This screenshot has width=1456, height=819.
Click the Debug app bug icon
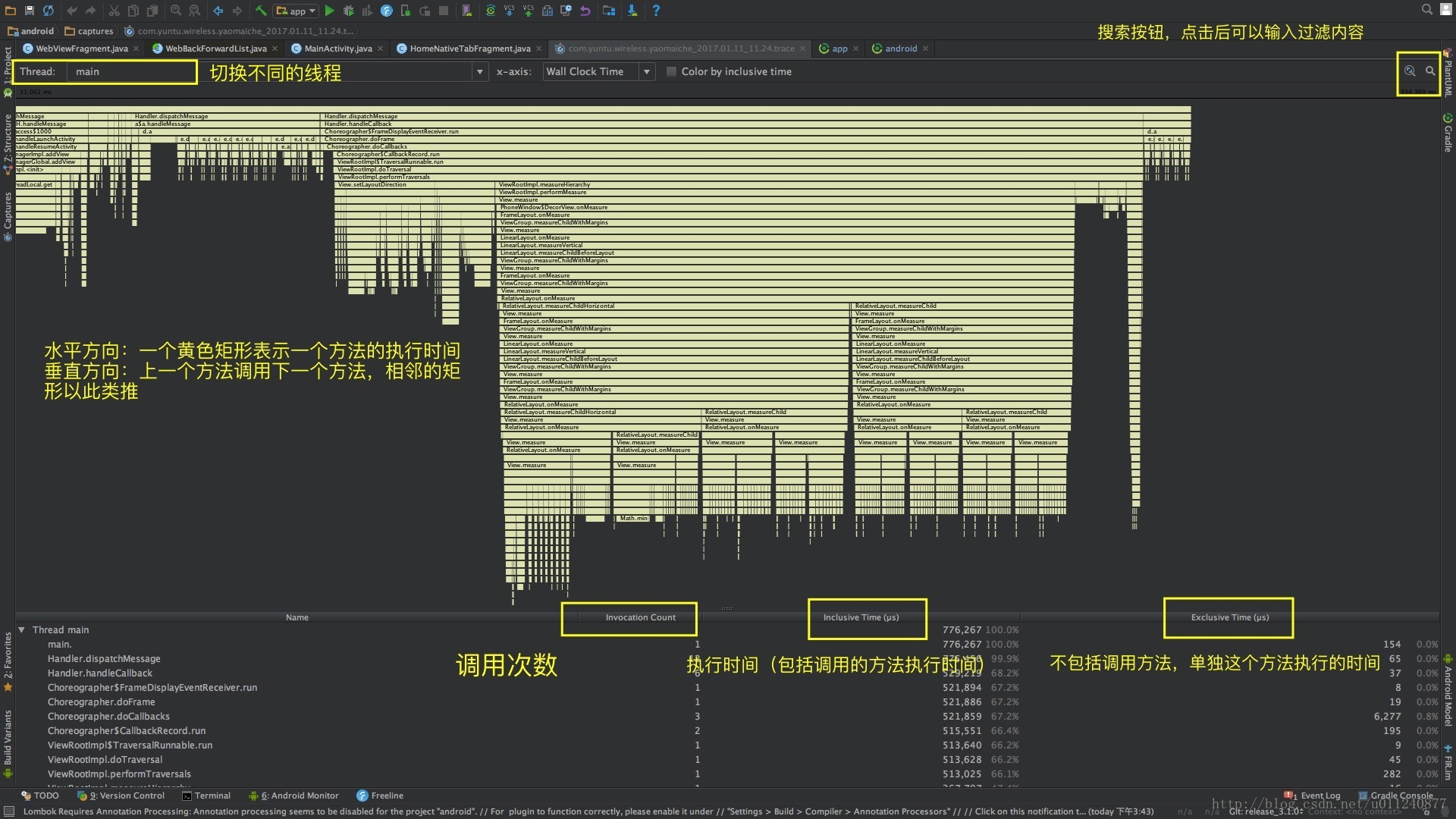(x=349, y=11)
